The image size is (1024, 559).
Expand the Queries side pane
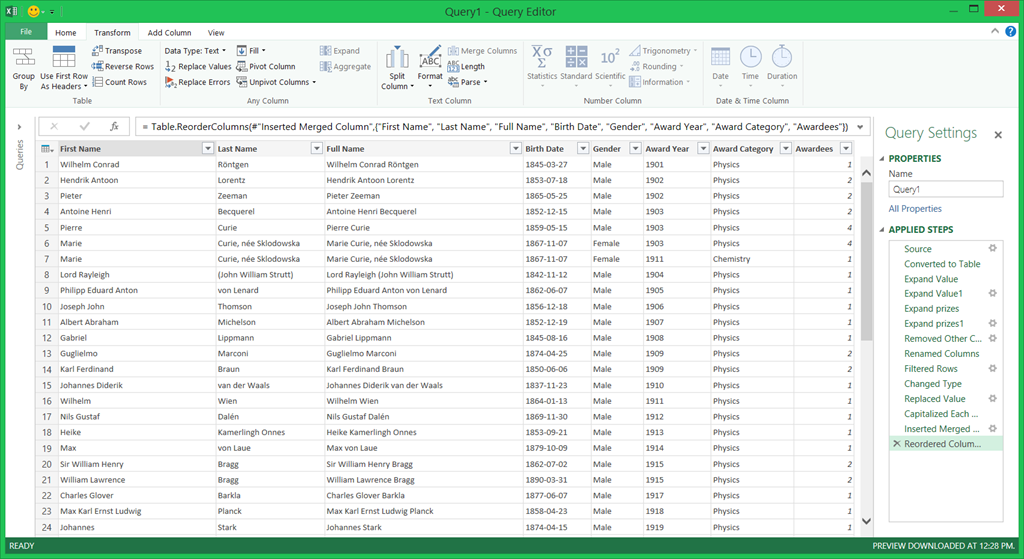19,127
